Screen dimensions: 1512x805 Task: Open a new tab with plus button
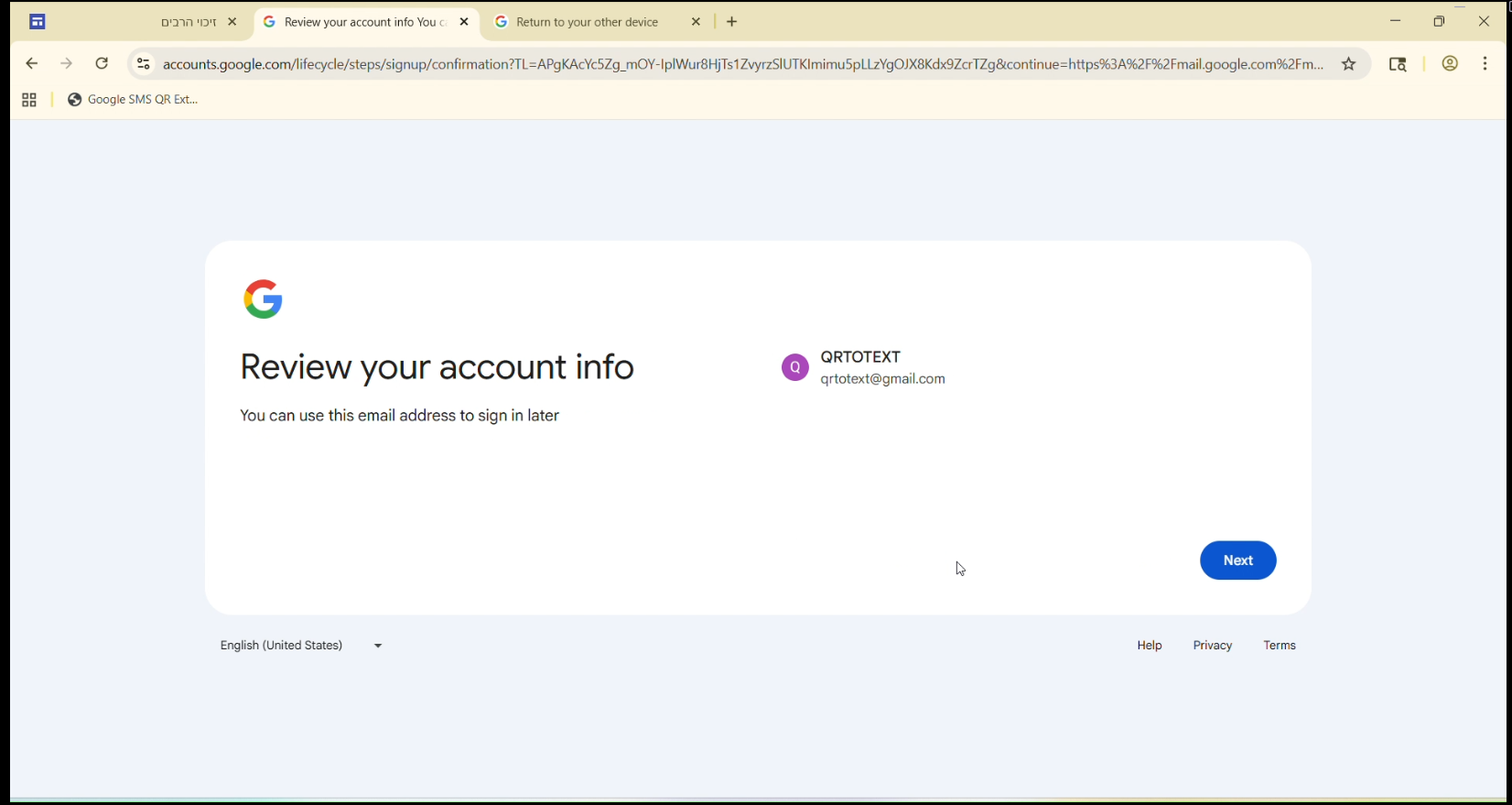732,22
